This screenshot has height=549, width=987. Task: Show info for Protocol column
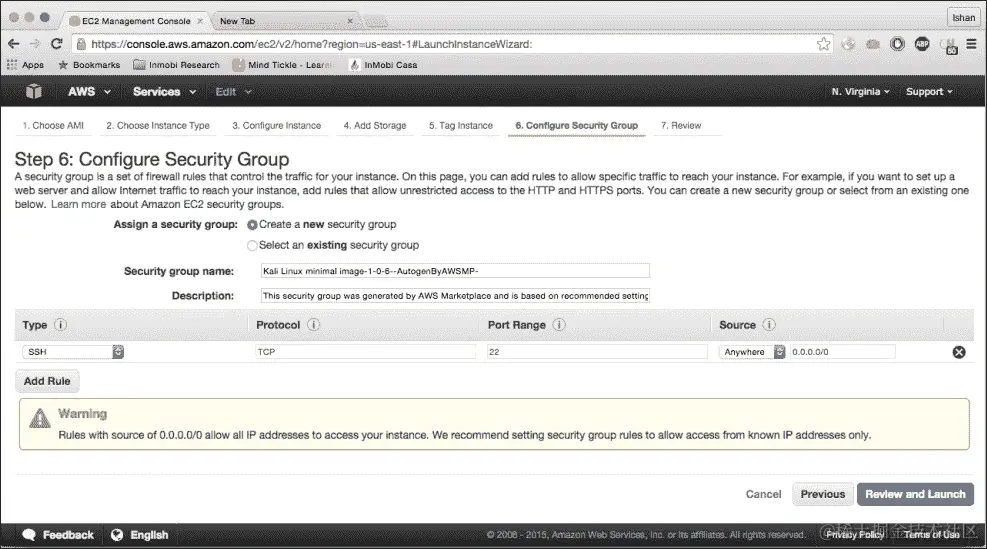pyautogui.click(x=313, y=325)
